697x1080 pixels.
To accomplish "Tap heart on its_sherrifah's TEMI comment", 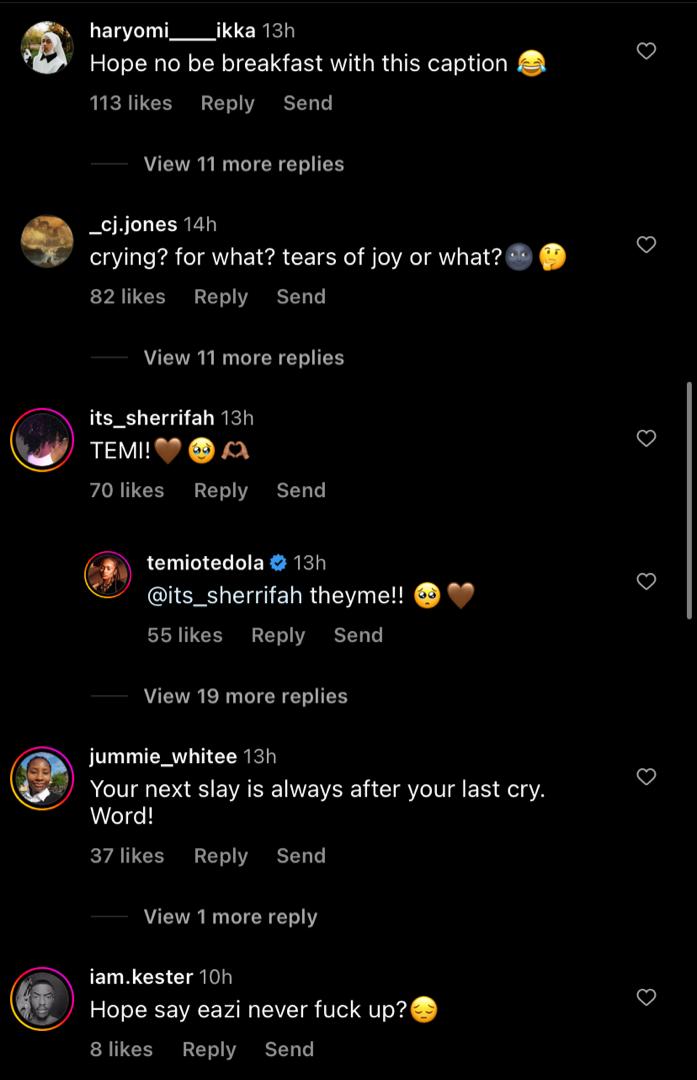I will pos(646,438).
